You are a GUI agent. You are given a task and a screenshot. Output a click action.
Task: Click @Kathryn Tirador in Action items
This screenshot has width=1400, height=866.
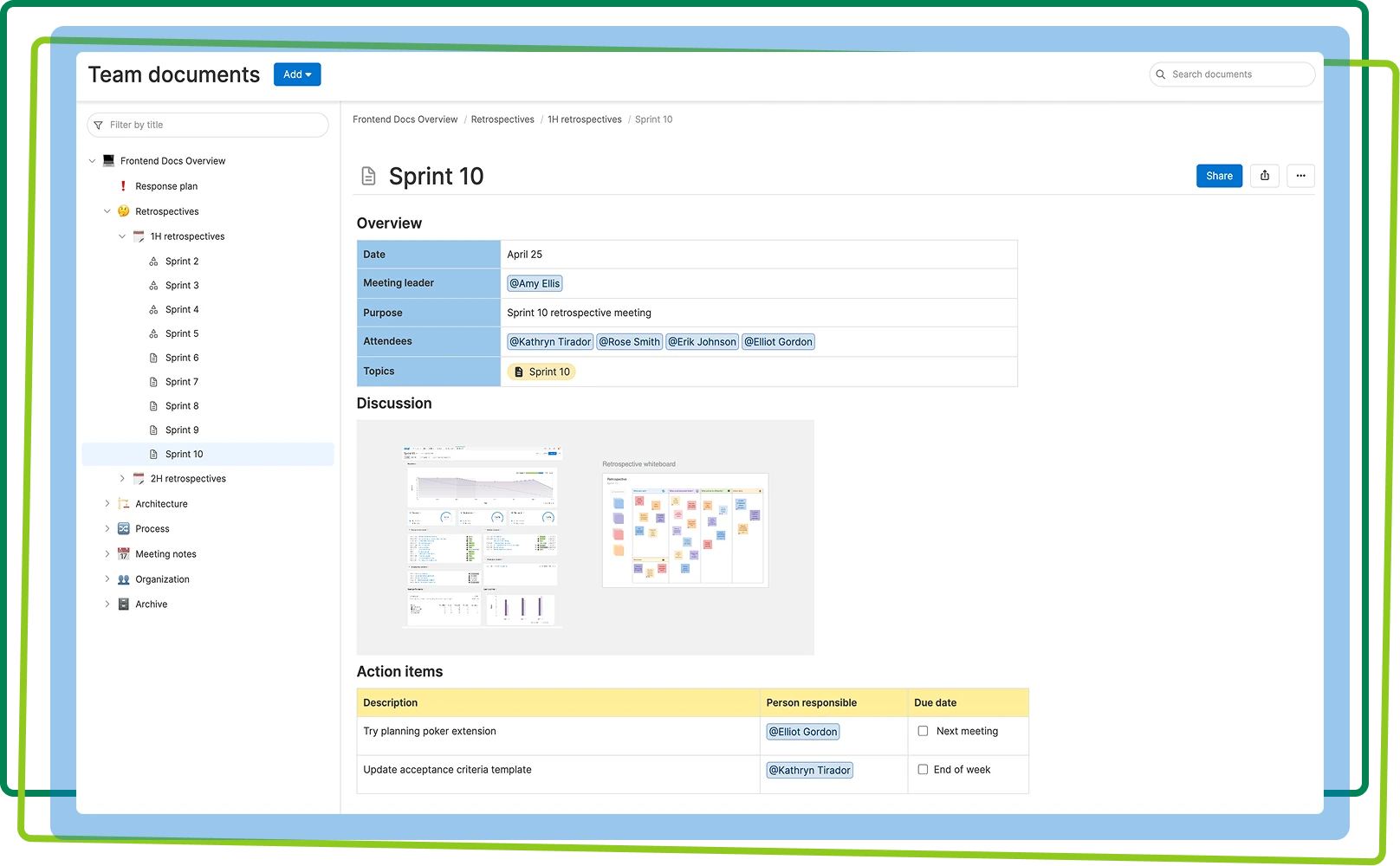pyautogui.click(x=810, y=770)
